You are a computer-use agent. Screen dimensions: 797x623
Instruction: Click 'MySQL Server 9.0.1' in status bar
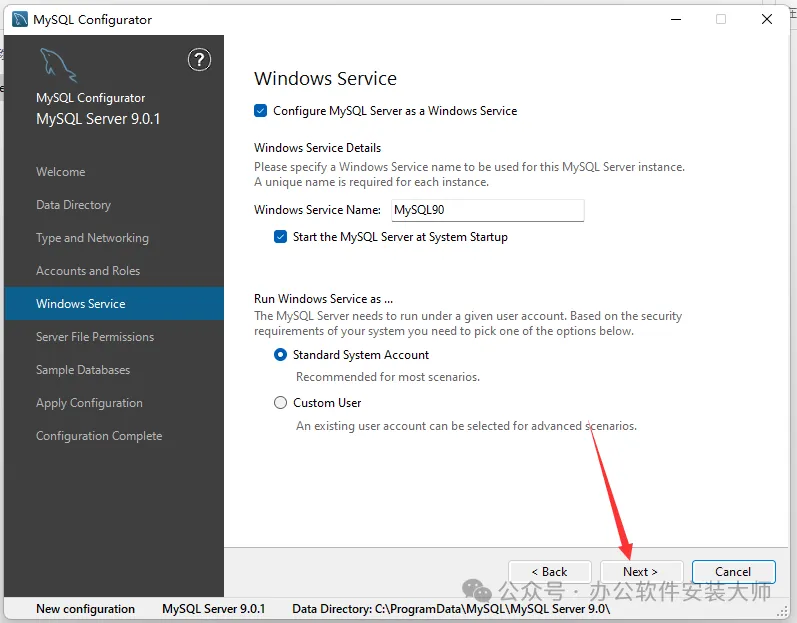point(213,609)
